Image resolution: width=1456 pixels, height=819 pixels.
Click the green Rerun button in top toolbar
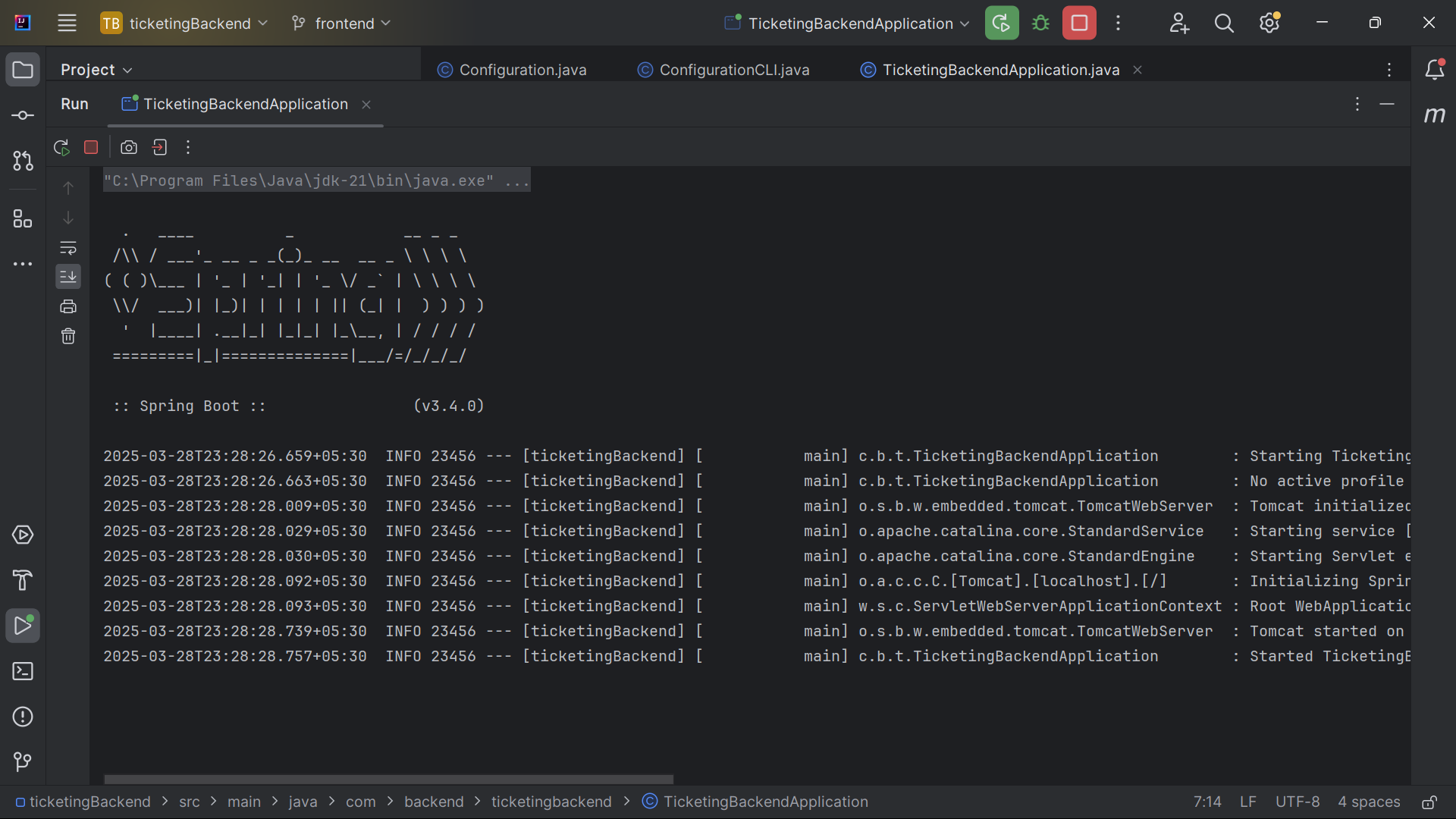point(1002,23)
